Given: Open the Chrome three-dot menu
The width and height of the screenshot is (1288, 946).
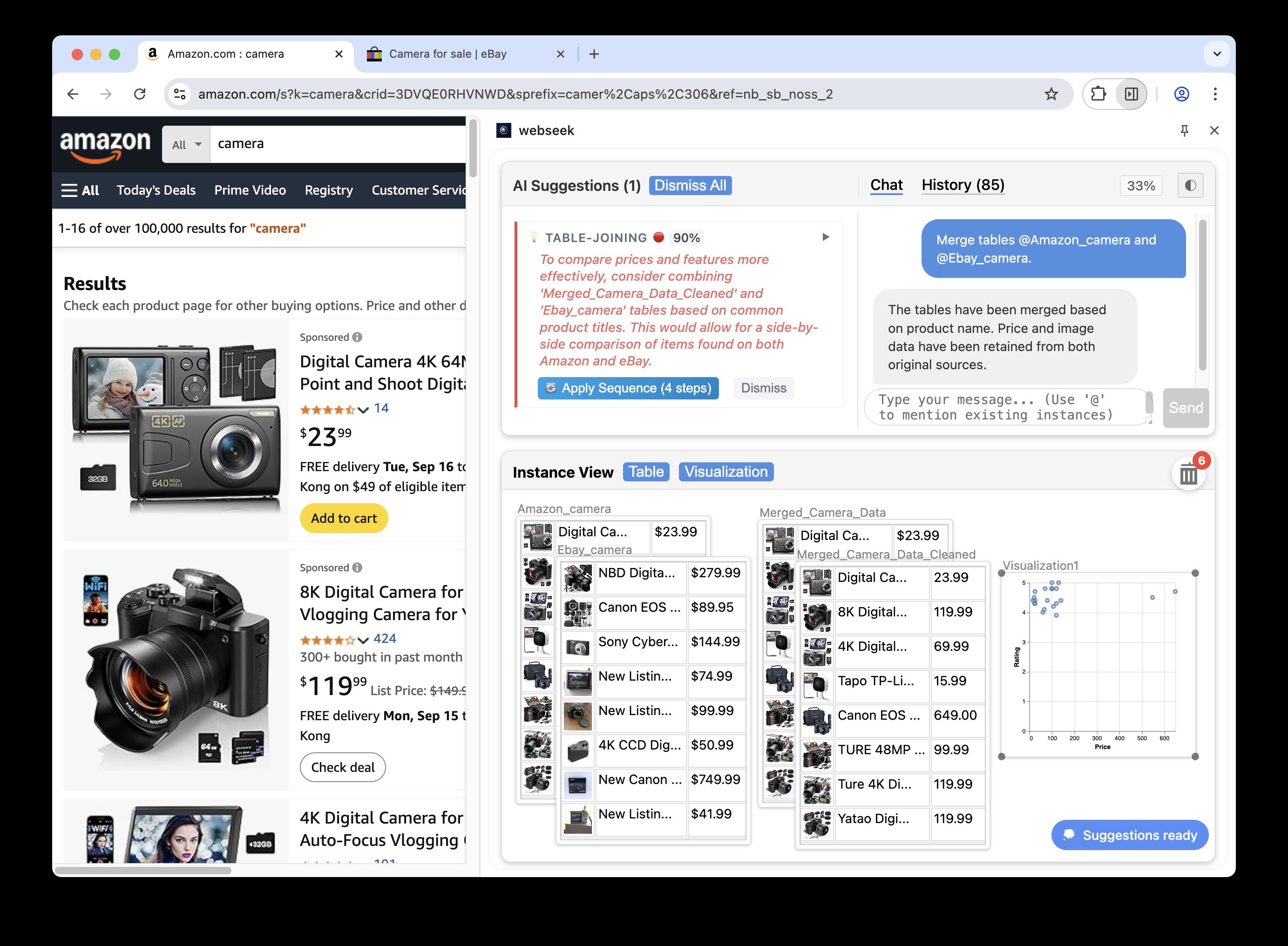Looking at the screenshot, I should tap(1215, 94).
